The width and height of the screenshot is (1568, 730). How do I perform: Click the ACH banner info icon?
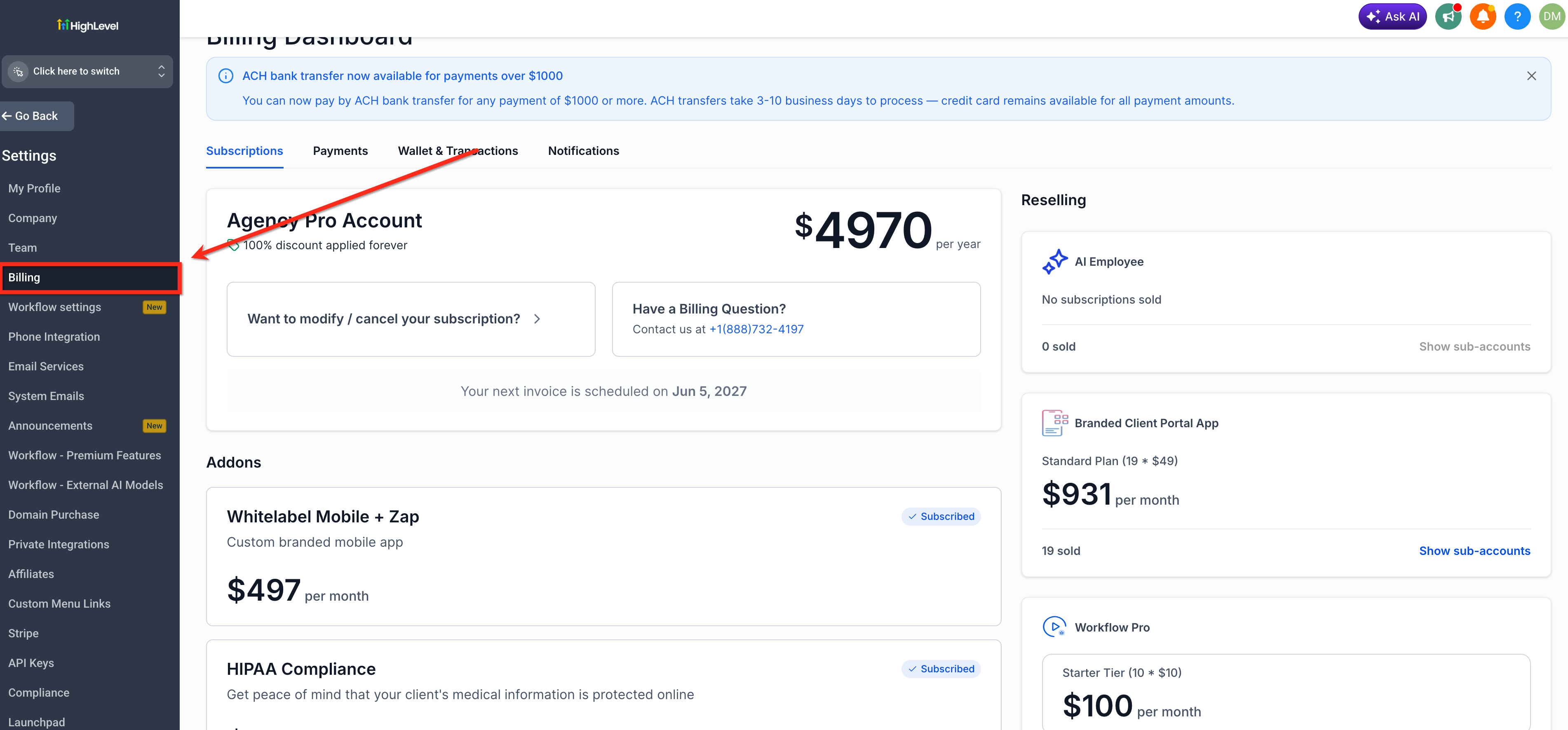[226, 76]
